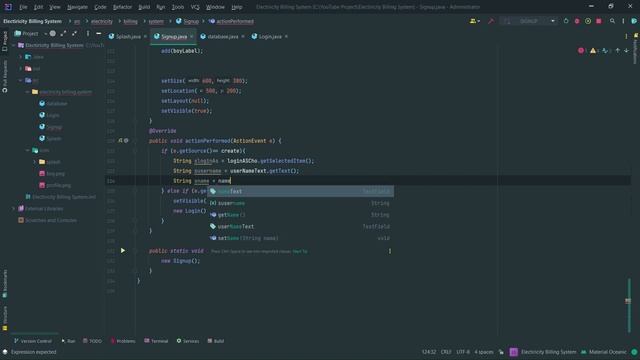Go to next highlighted error arrow
This screenshot has width=640, height=360.
tap(627, 51)
